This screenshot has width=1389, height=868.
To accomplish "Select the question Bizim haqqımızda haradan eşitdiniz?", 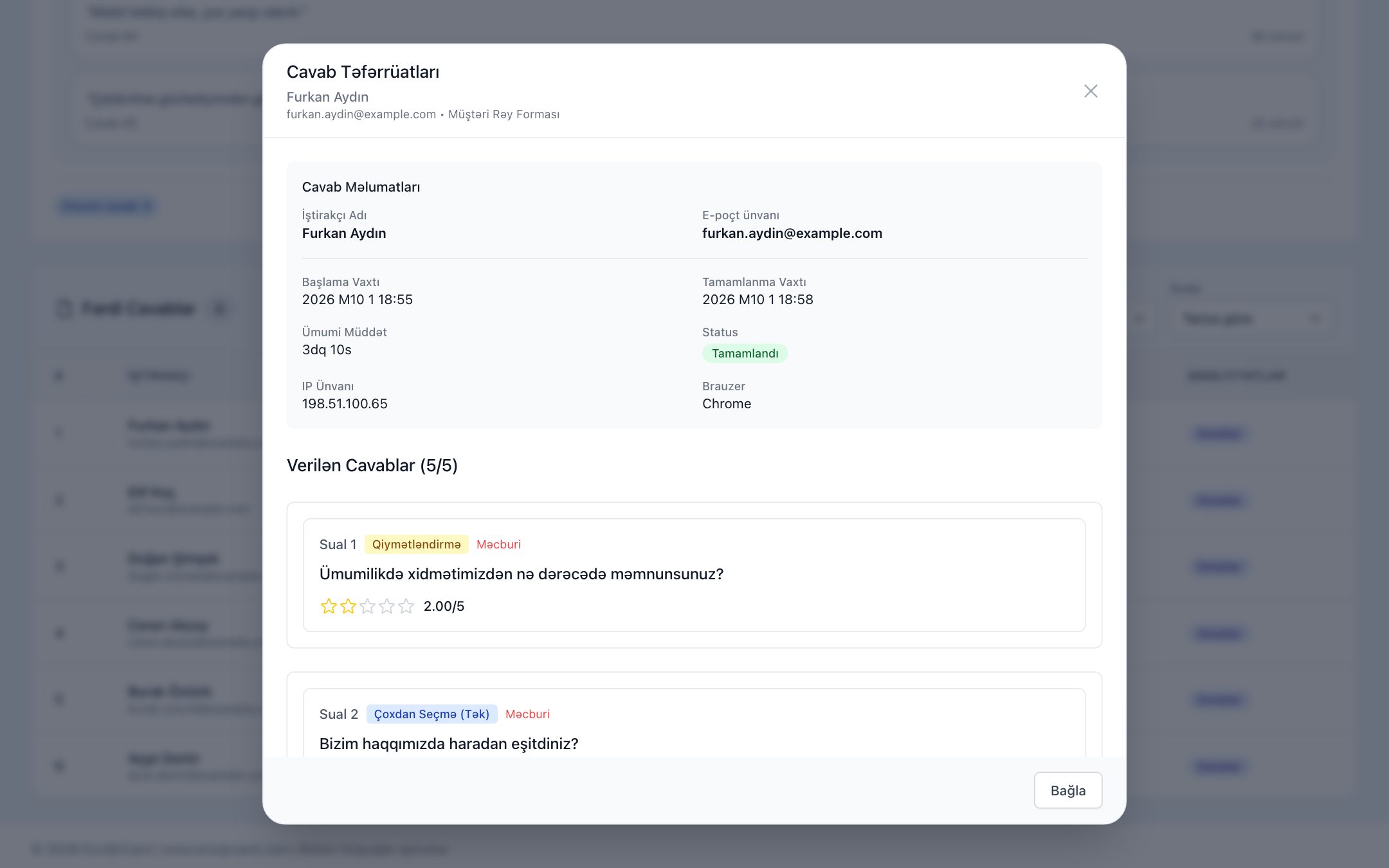I will coord(449,744).
